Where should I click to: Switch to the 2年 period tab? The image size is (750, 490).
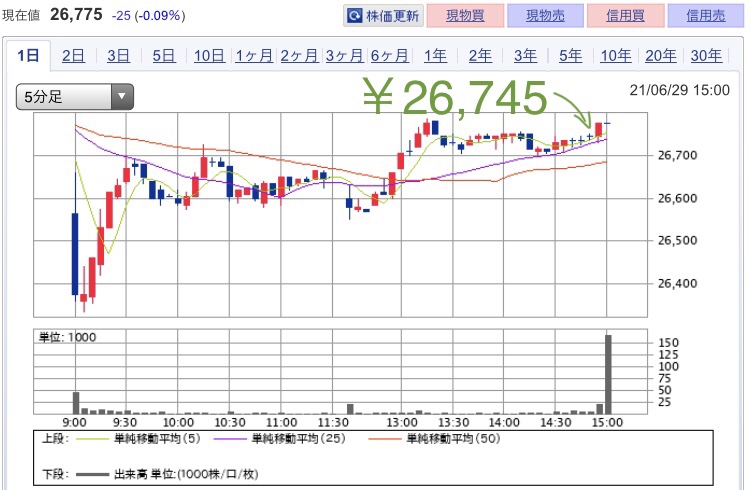point(480,56)
